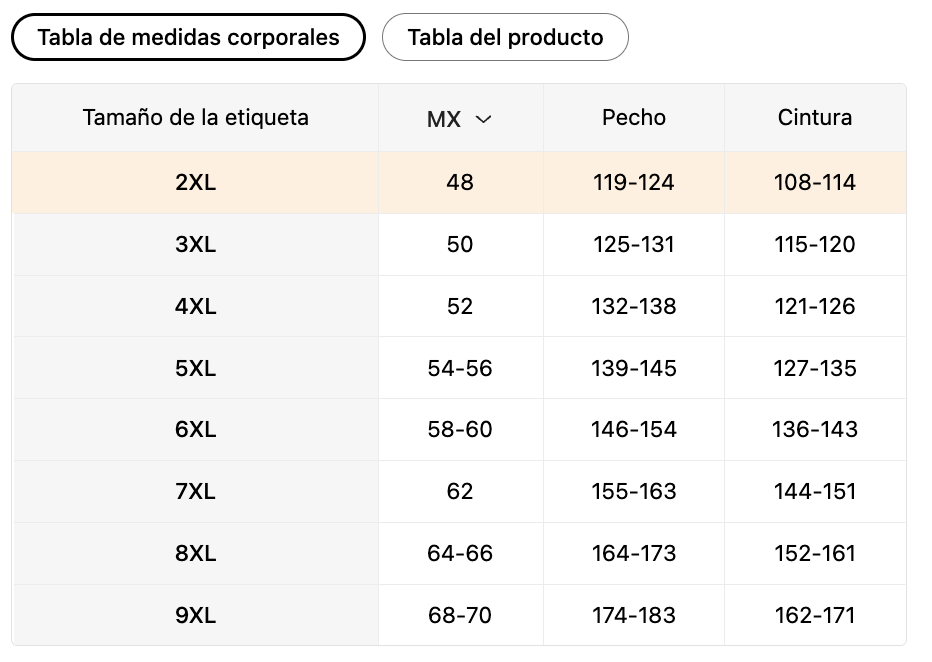Select the highlighted 2XL size row
Viewport: 932px width, 662px height.
click(x=195, y=183)
